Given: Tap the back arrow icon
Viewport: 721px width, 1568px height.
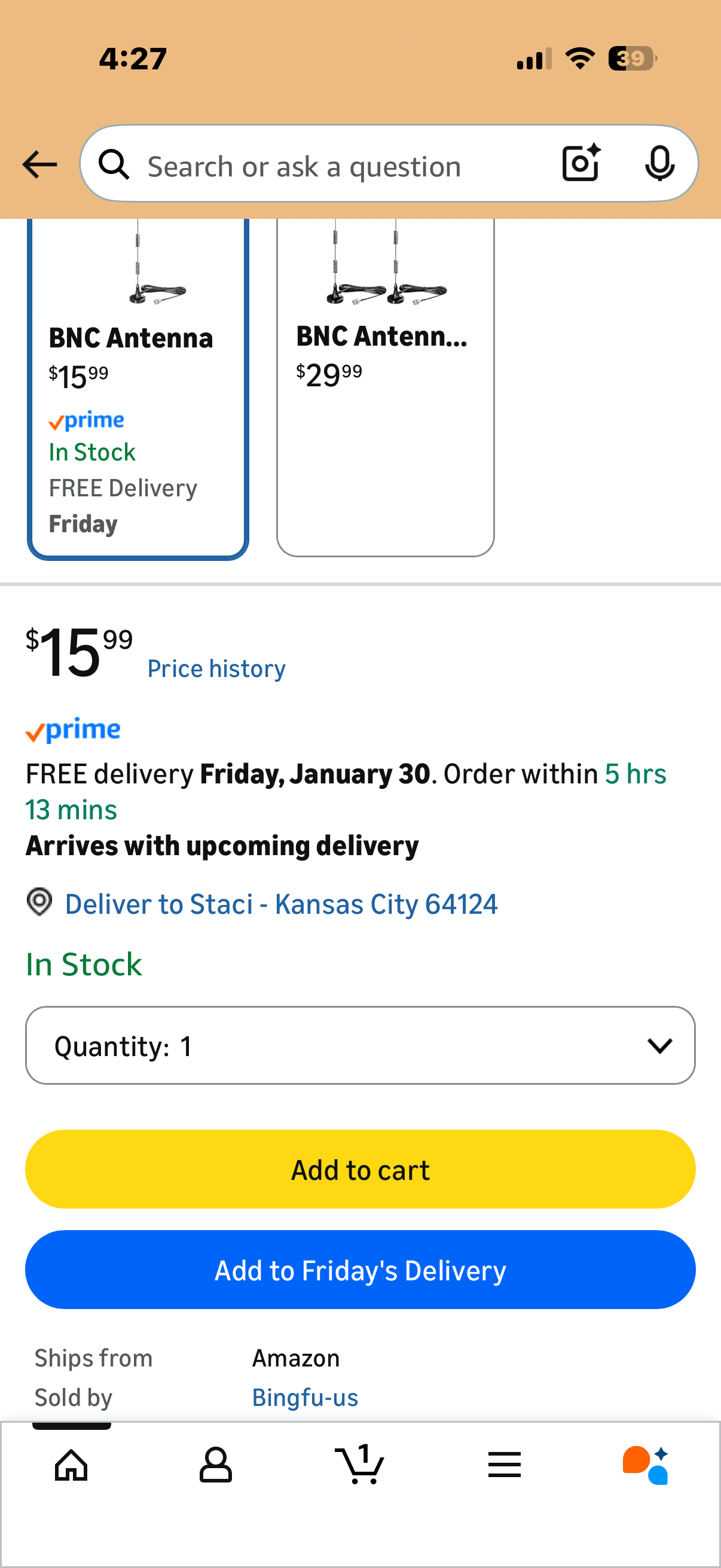Looking at the screenshot, I should [39, 165].
